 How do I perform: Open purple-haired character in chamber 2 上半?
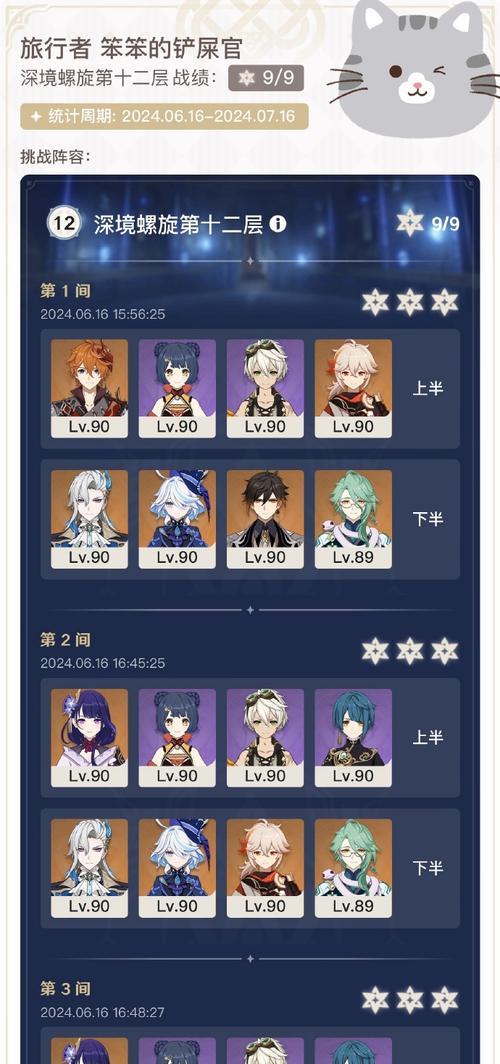(x=90, y=738)
